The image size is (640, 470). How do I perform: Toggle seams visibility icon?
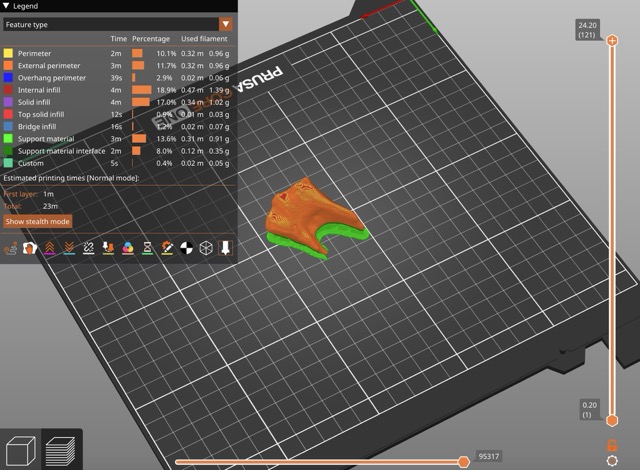pyautogui.click(x=88, y=247)
